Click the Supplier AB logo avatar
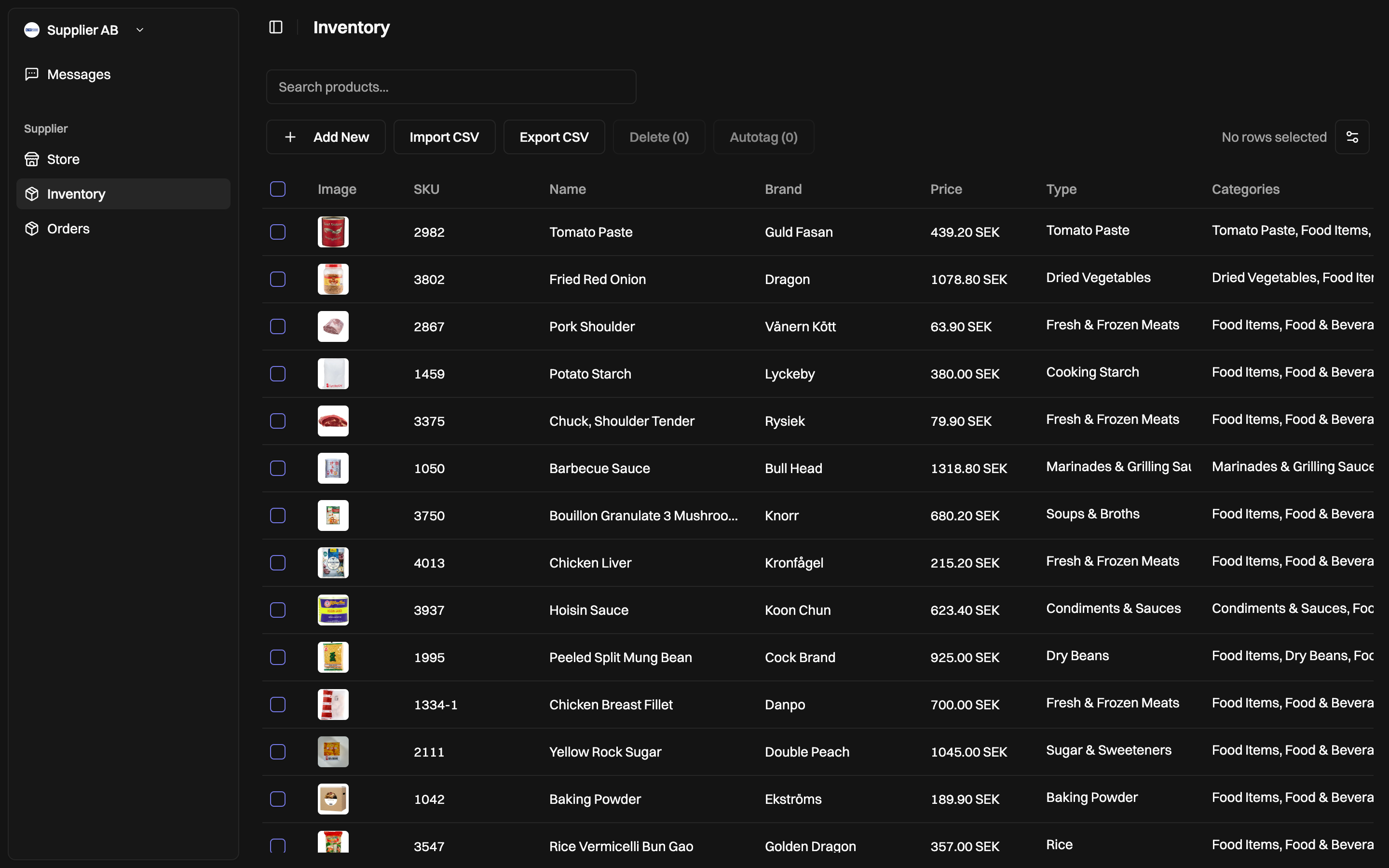This screenshot has width=1389, height=868. (32, 30)
